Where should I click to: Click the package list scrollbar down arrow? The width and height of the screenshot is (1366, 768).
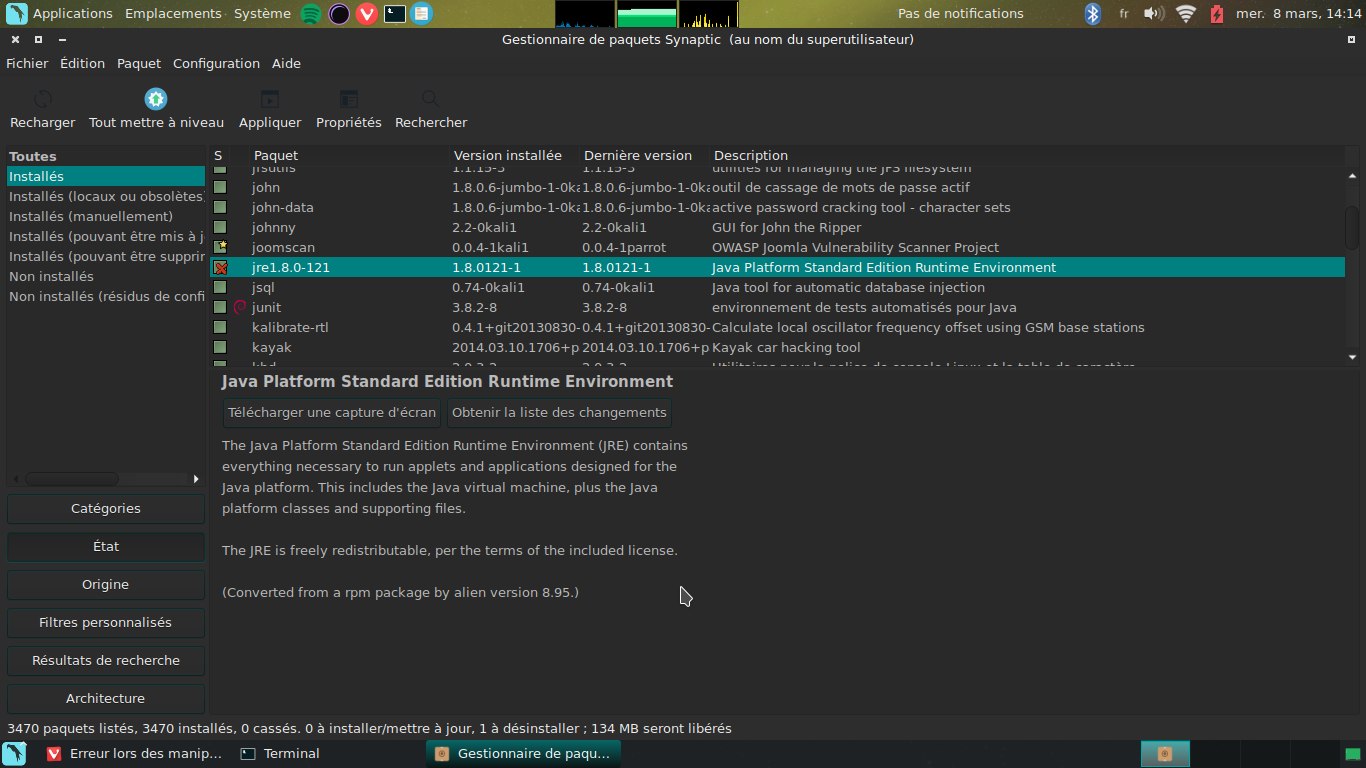pyautogui.click(x=1353, y=357)
